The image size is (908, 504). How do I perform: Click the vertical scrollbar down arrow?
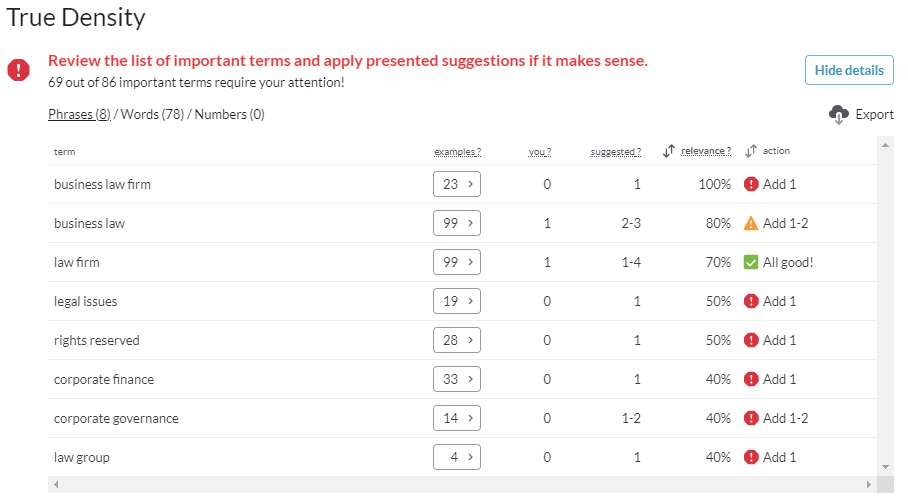pyautogui.click(x=885, y=467)
